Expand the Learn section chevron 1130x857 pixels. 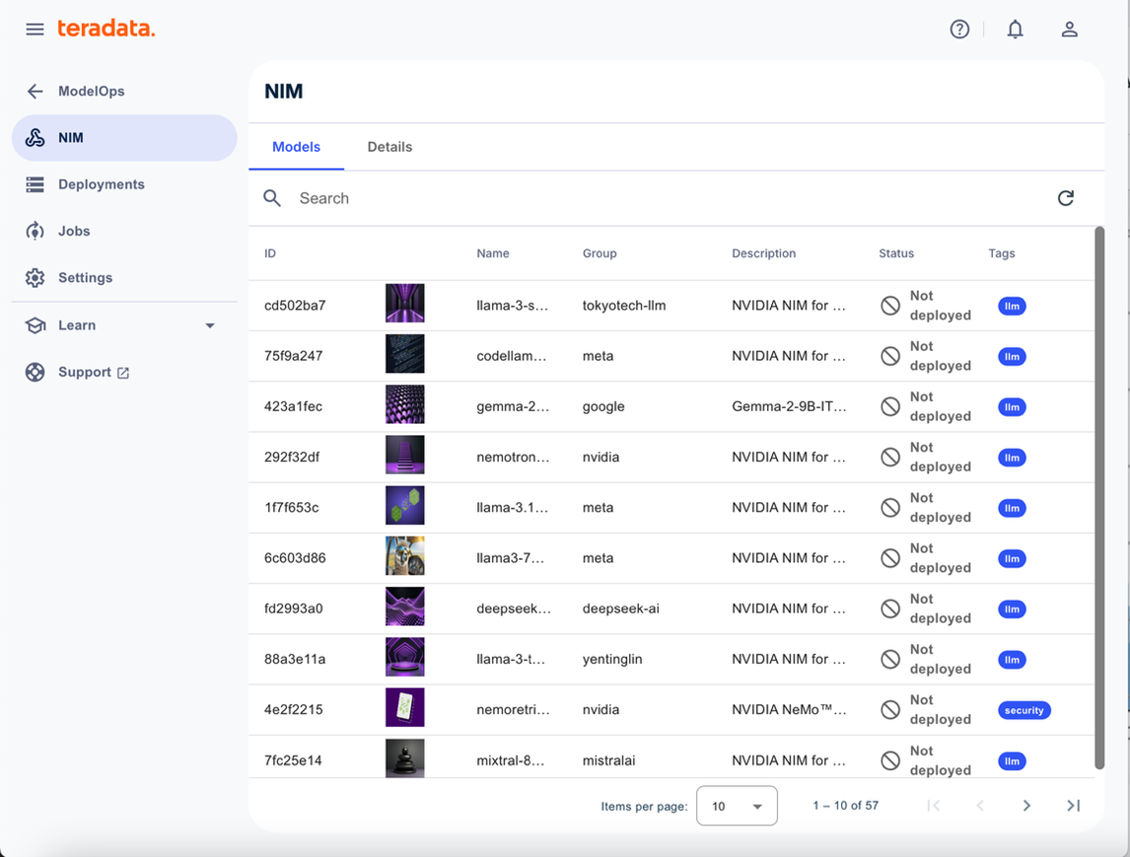[209, 324]
